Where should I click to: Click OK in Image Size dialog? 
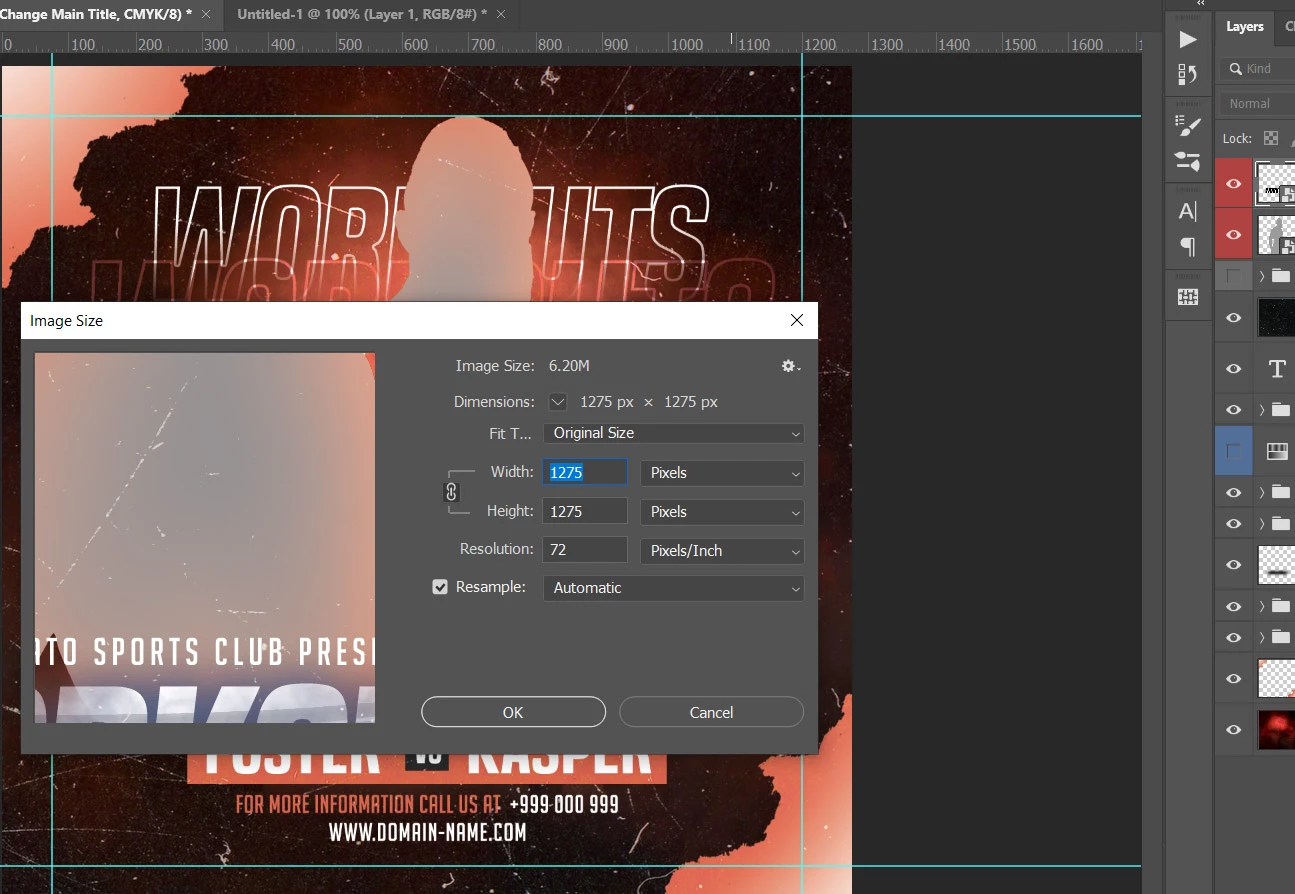click(x=513, y=712)
